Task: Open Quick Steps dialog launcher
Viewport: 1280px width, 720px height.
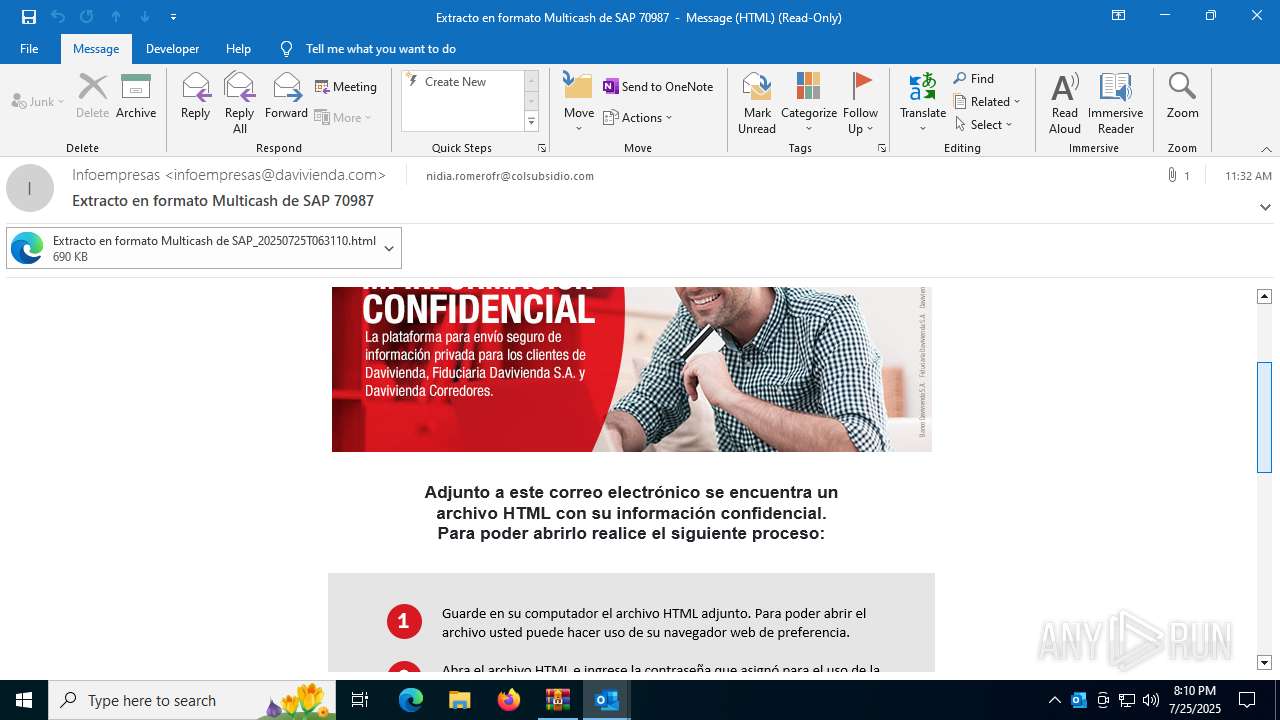Action: [542, 148]
